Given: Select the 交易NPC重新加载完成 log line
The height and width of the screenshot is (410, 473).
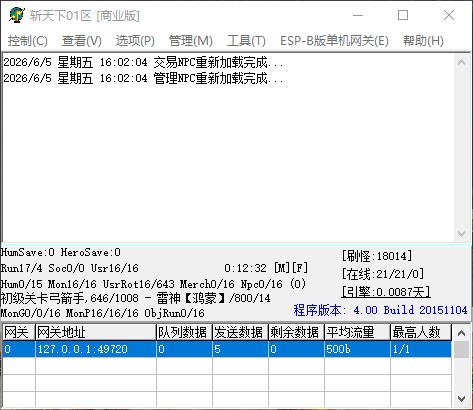Looking at the screenshot, I should coord(143,62).
